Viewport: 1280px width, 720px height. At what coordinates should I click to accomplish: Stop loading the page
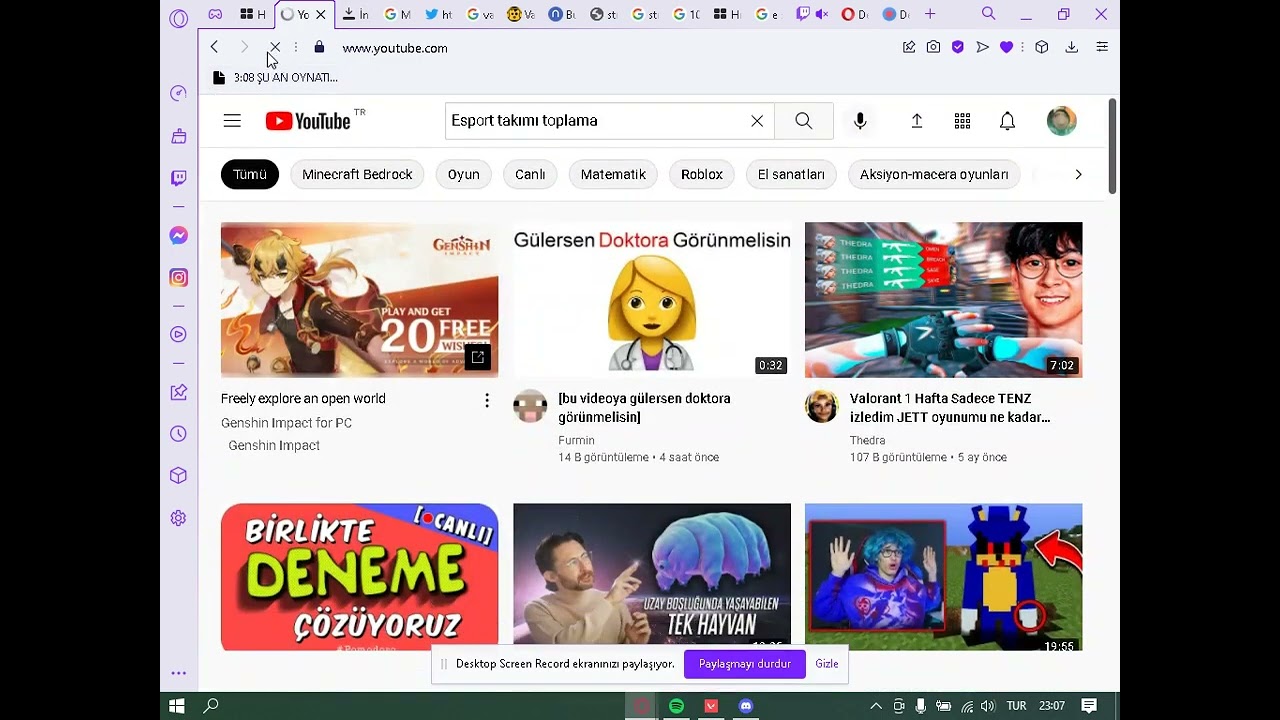click(x=274, y=47)
